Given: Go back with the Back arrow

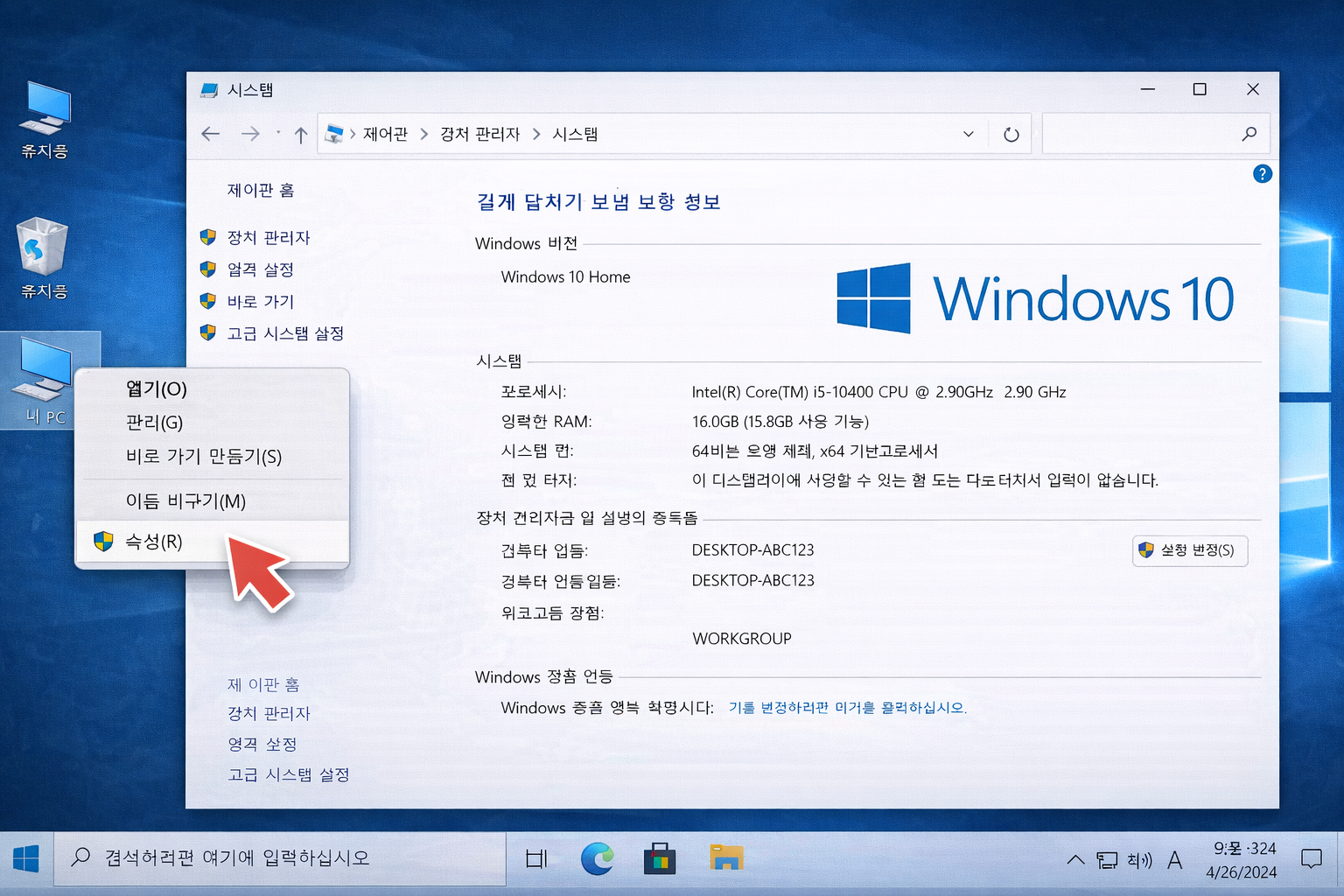Looking at the screenshot, I should [x=210, y=134].
